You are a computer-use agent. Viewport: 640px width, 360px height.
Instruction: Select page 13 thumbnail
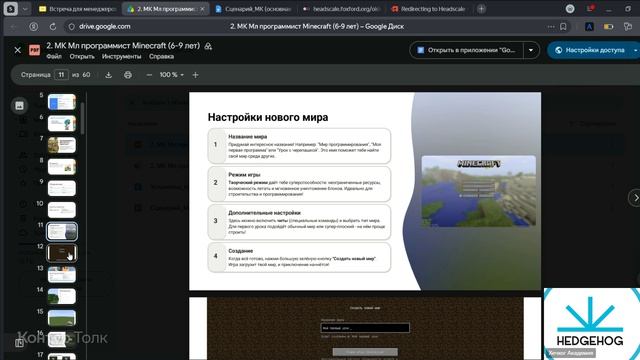[62, 275]
